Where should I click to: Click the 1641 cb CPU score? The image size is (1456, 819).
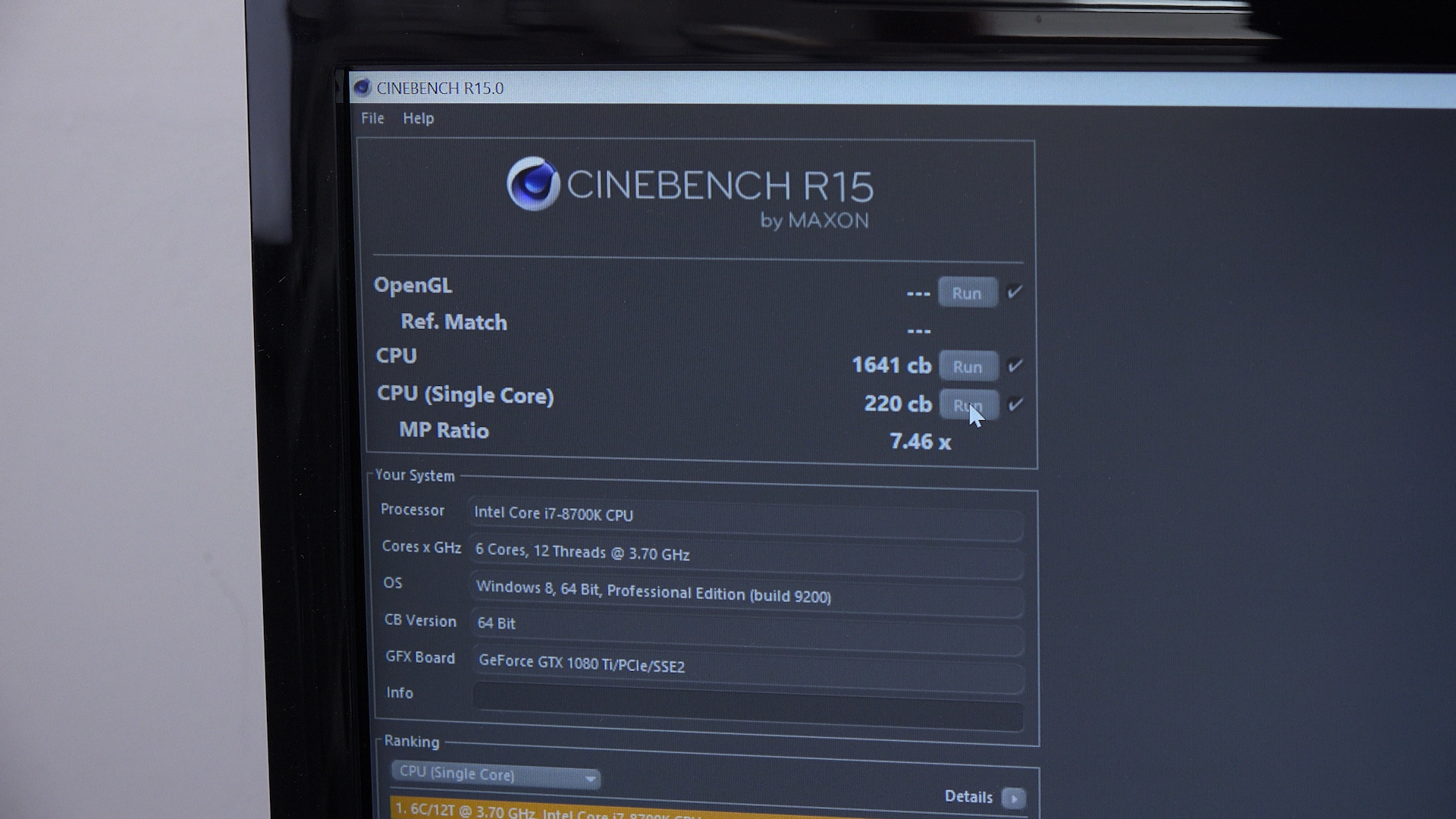[891, 365]
